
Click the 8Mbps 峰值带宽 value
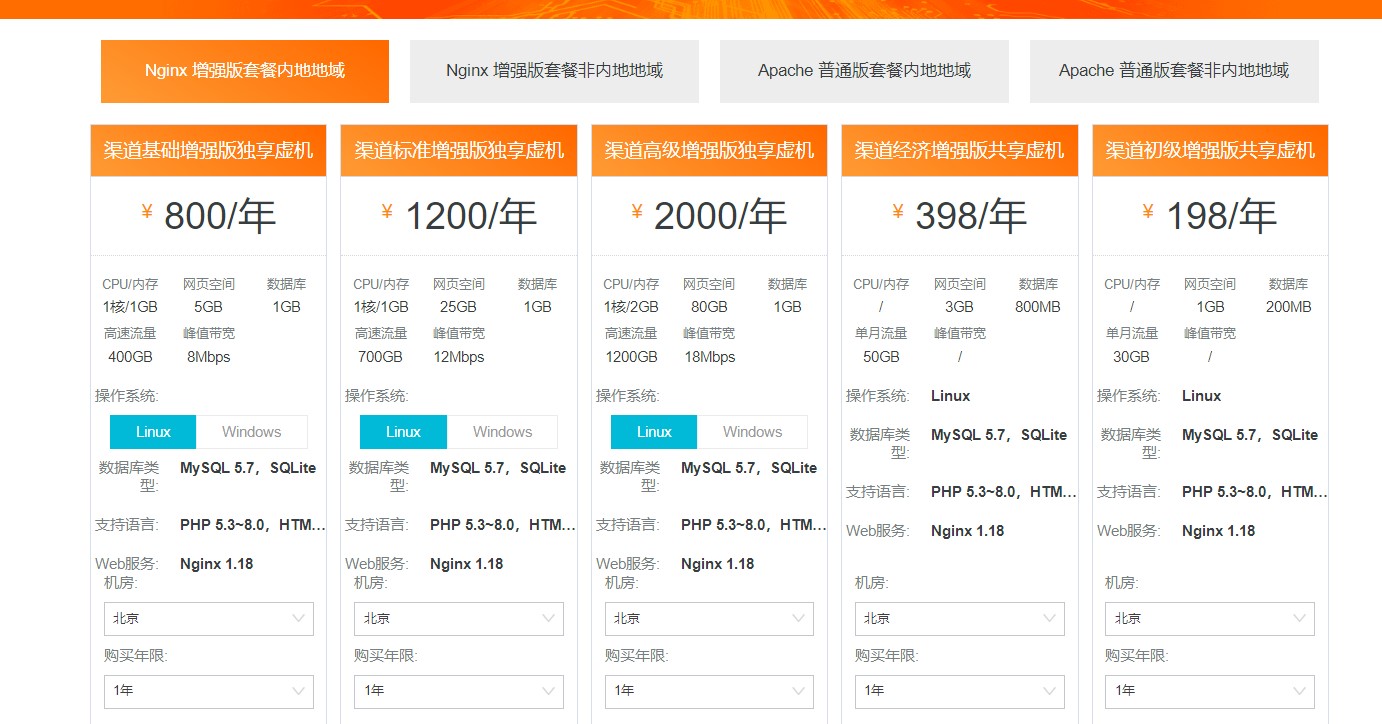(x=209, y=357)
